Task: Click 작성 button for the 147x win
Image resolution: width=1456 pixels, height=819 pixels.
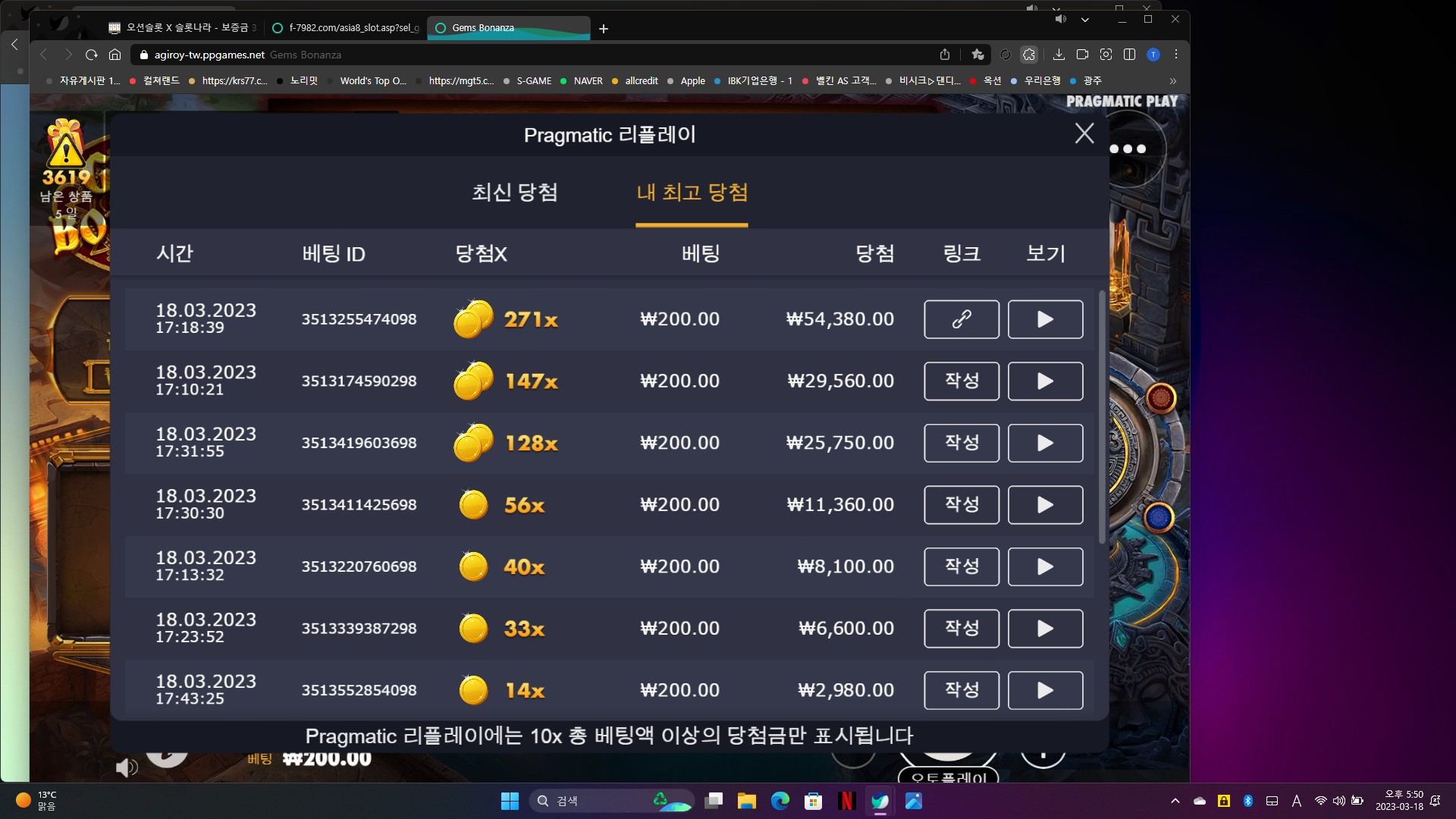Action: pyautogui.click(x=962, y=381)
